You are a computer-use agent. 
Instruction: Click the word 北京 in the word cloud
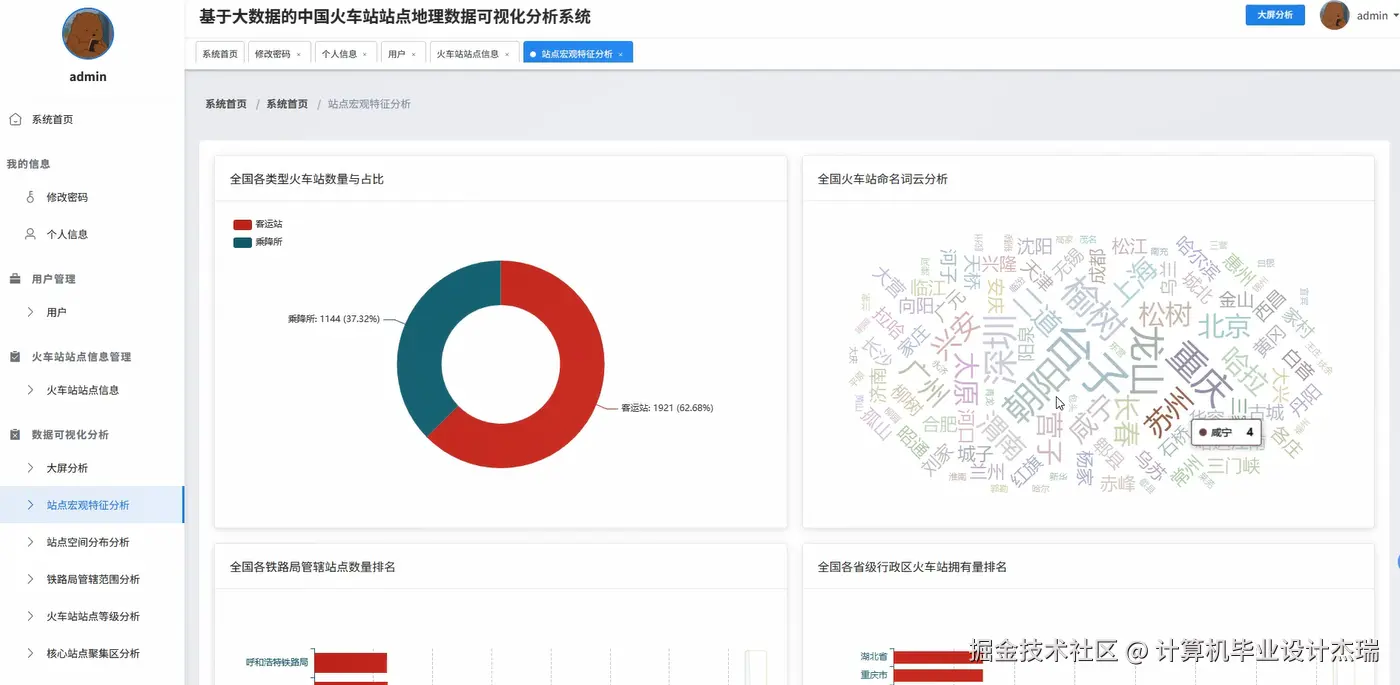click(1224, 327)
